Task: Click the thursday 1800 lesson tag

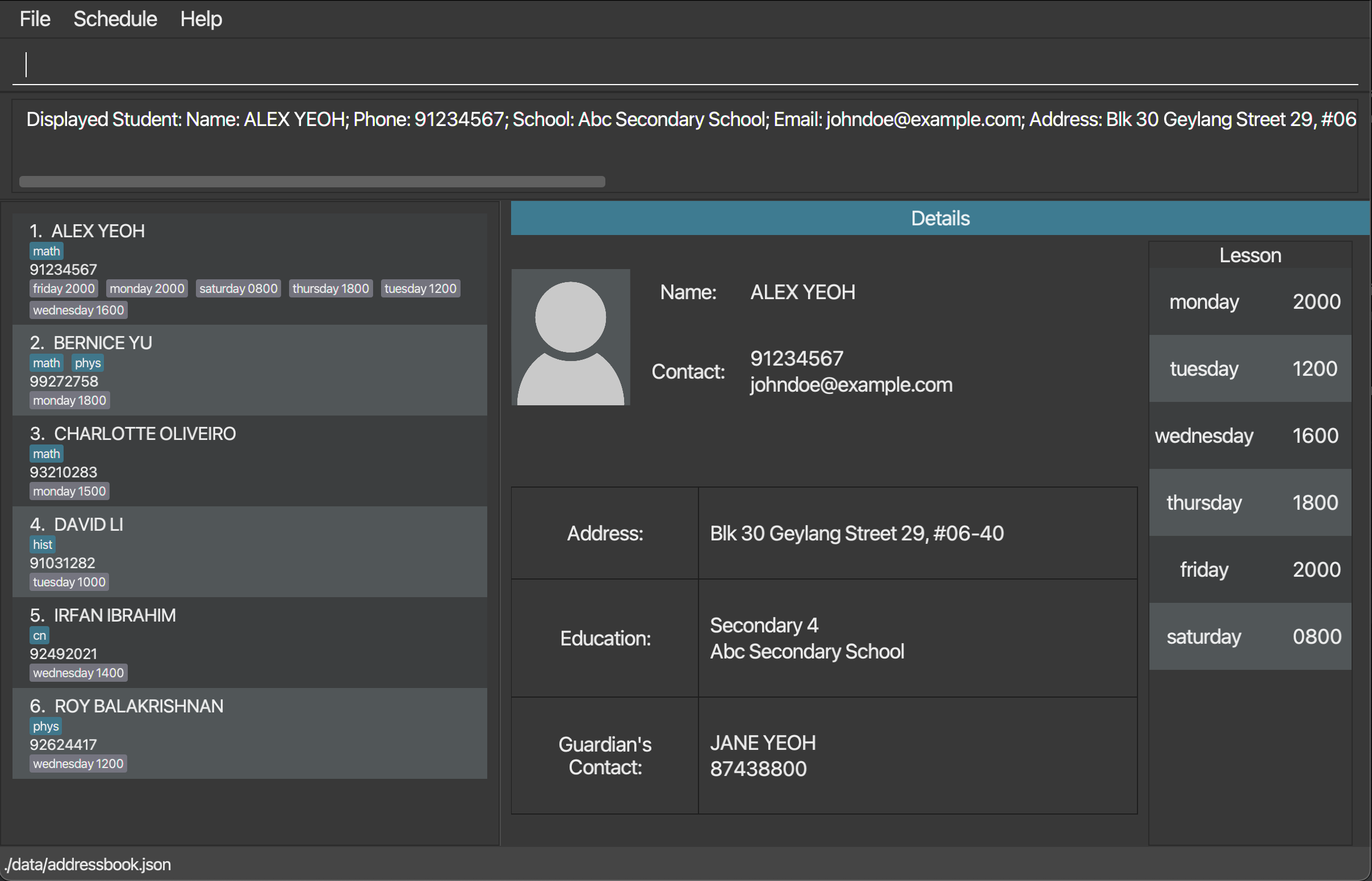Action: 331,288
